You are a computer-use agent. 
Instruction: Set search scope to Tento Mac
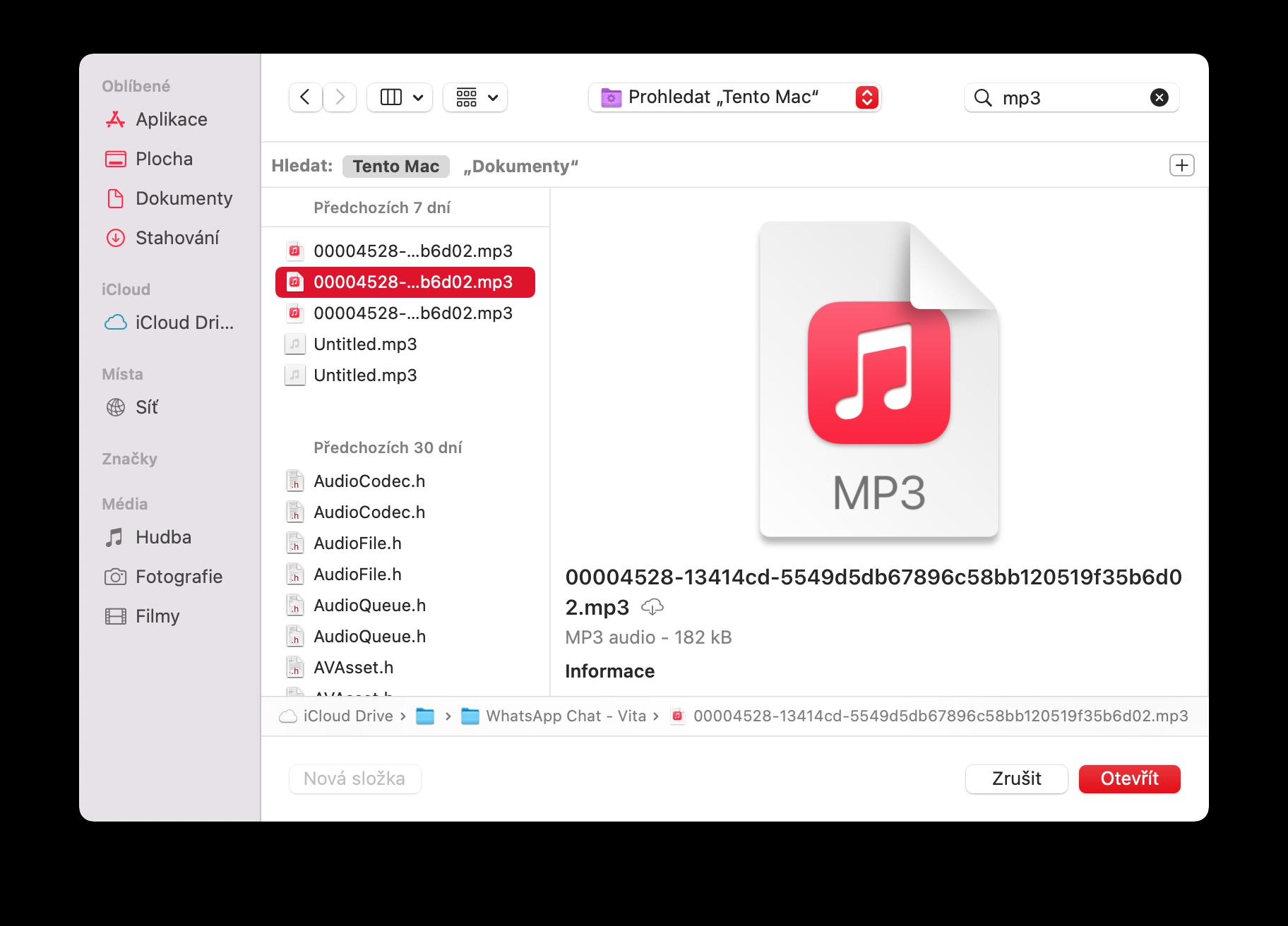tap(396, 166)
